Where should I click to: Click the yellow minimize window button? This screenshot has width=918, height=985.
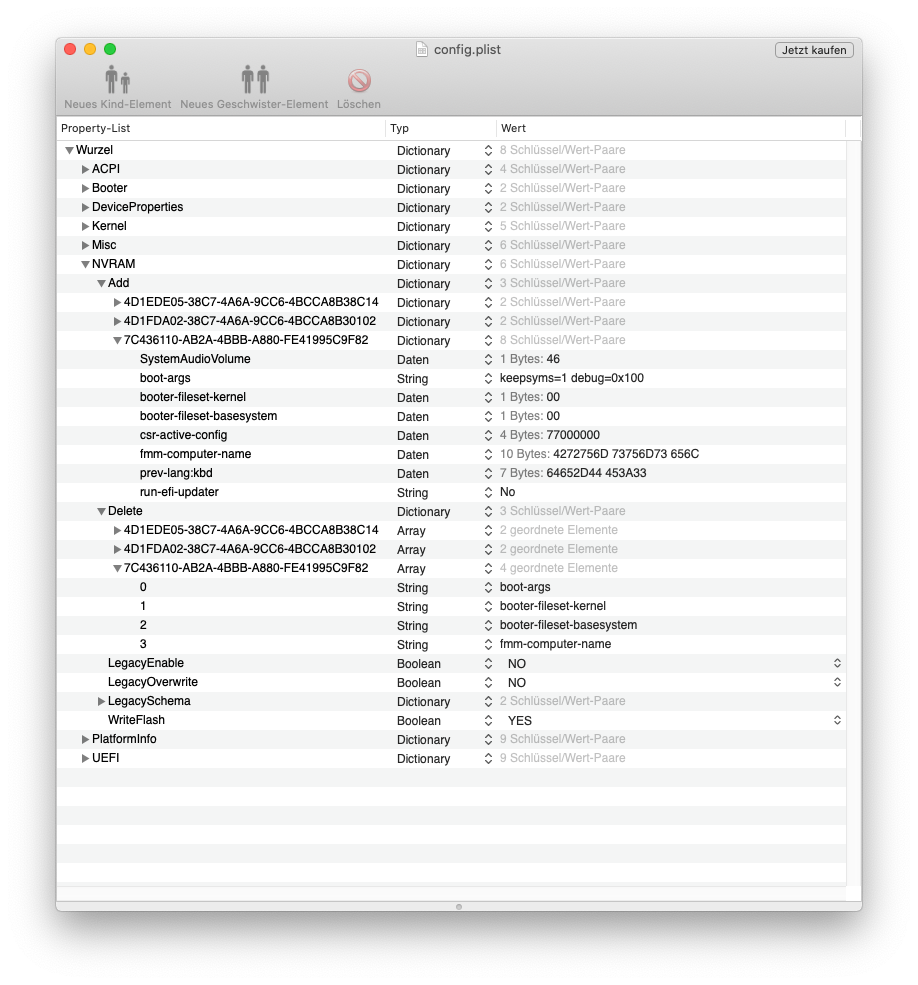(x=90, y=50)
